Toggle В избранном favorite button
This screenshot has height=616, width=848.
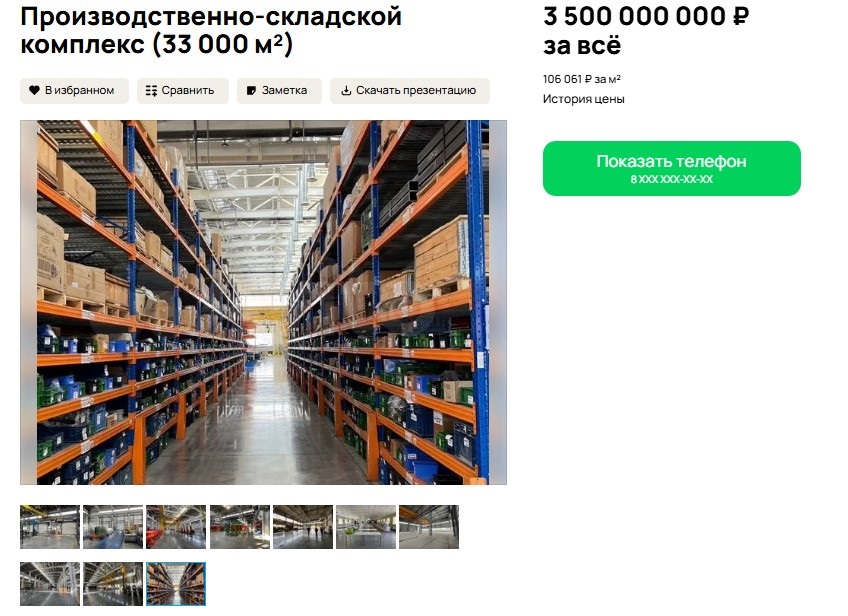coord(75,90)
